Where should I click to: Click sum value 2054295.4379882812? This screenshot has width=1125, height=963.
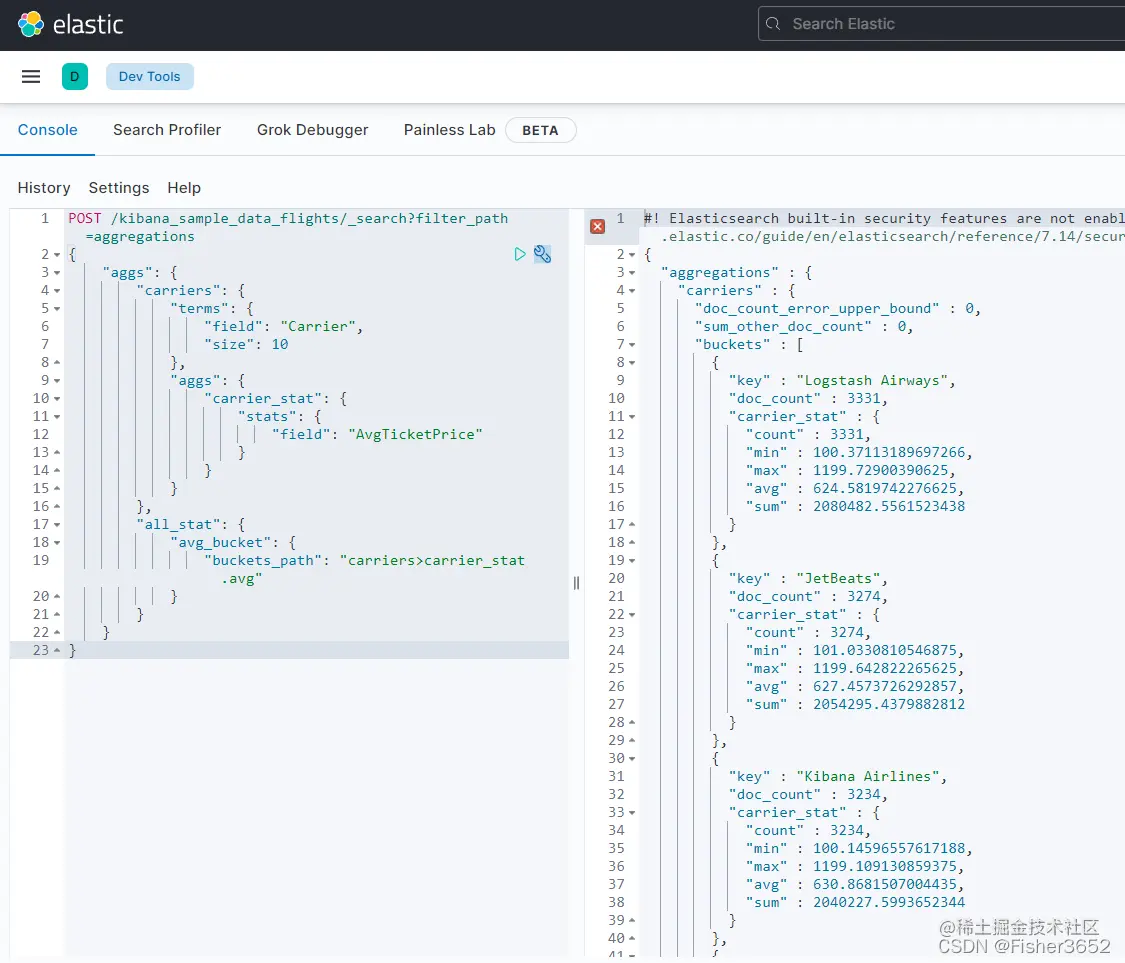point(889,705)
